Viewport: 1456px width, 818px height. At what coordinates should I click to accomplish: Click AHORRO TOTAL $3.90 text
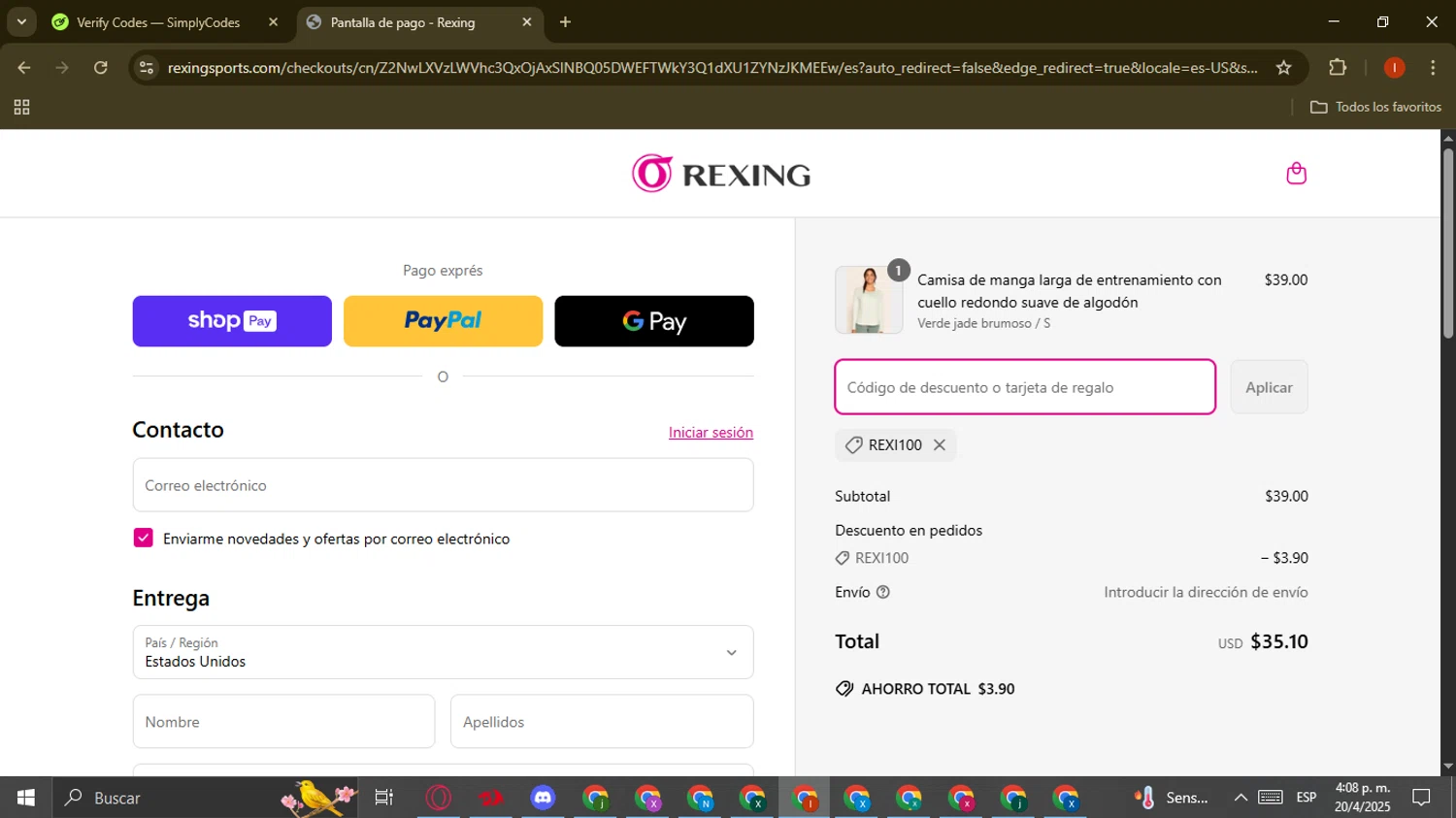(938, 689)
